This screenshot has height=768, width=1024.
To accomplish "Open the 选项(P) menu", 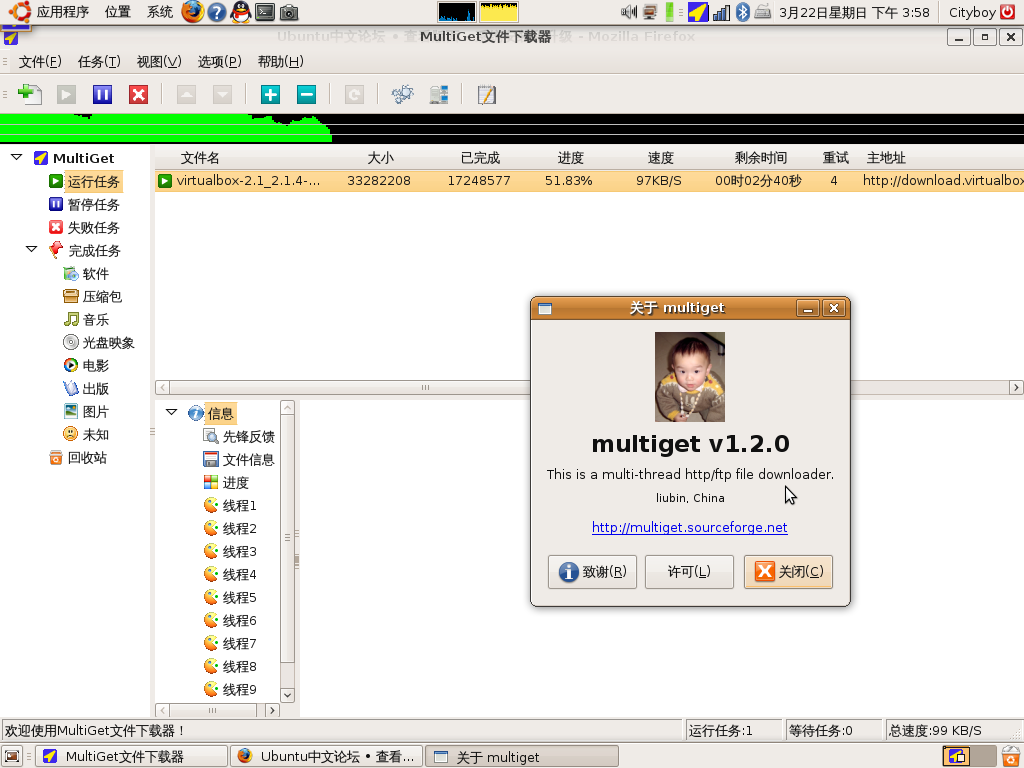I will [x=219, y=61].
